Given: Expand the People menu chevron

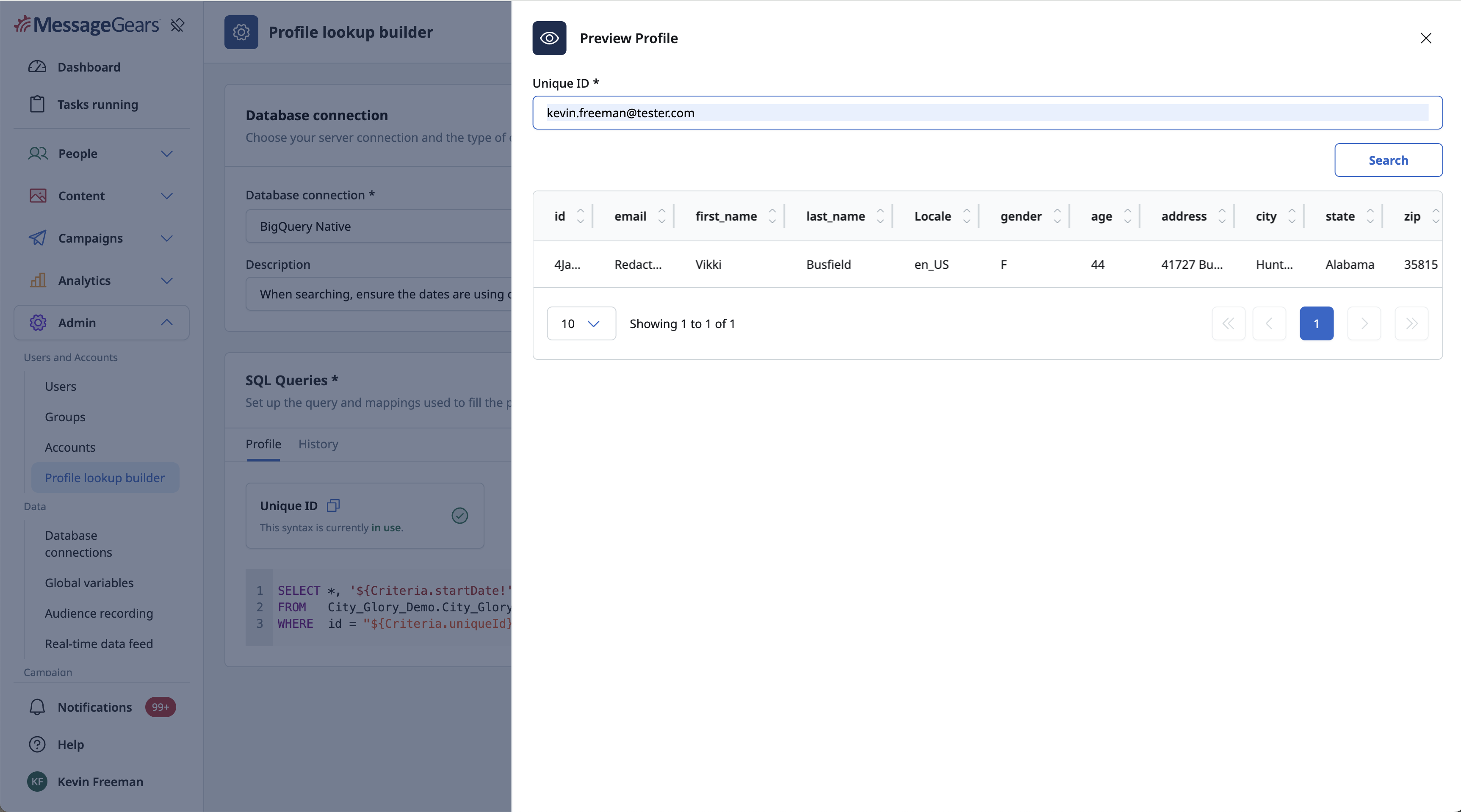Looking at the screenshot, I should click(x=167, y=154).
